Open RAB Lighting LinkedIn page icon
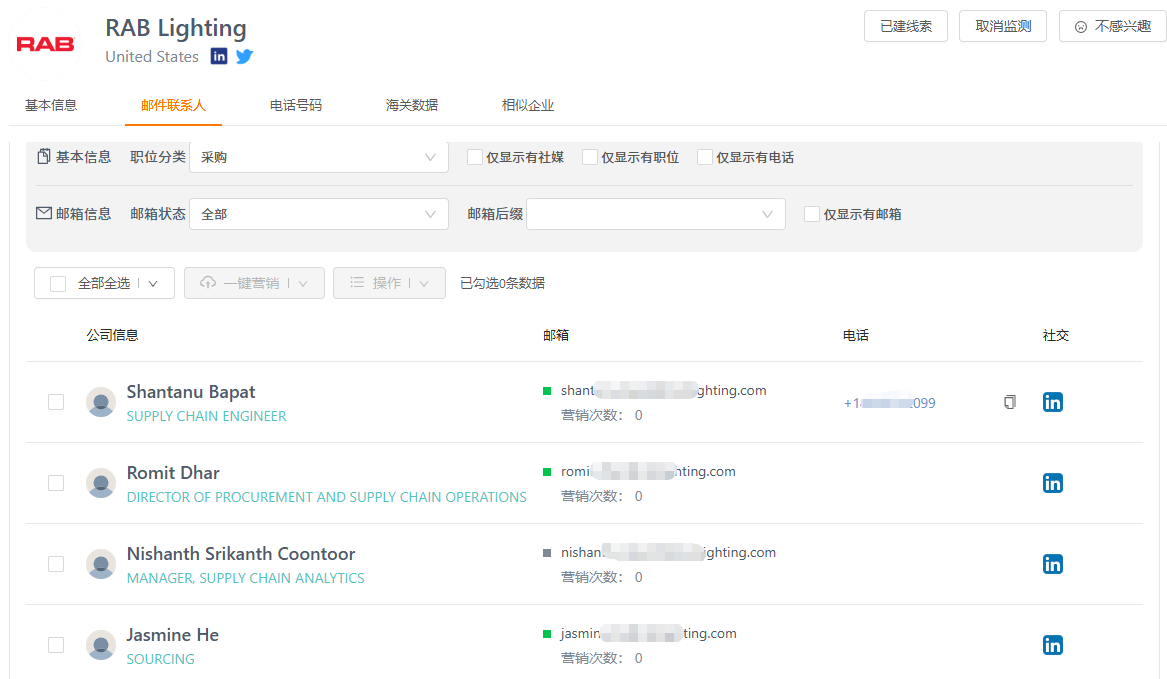 (219, 57)
